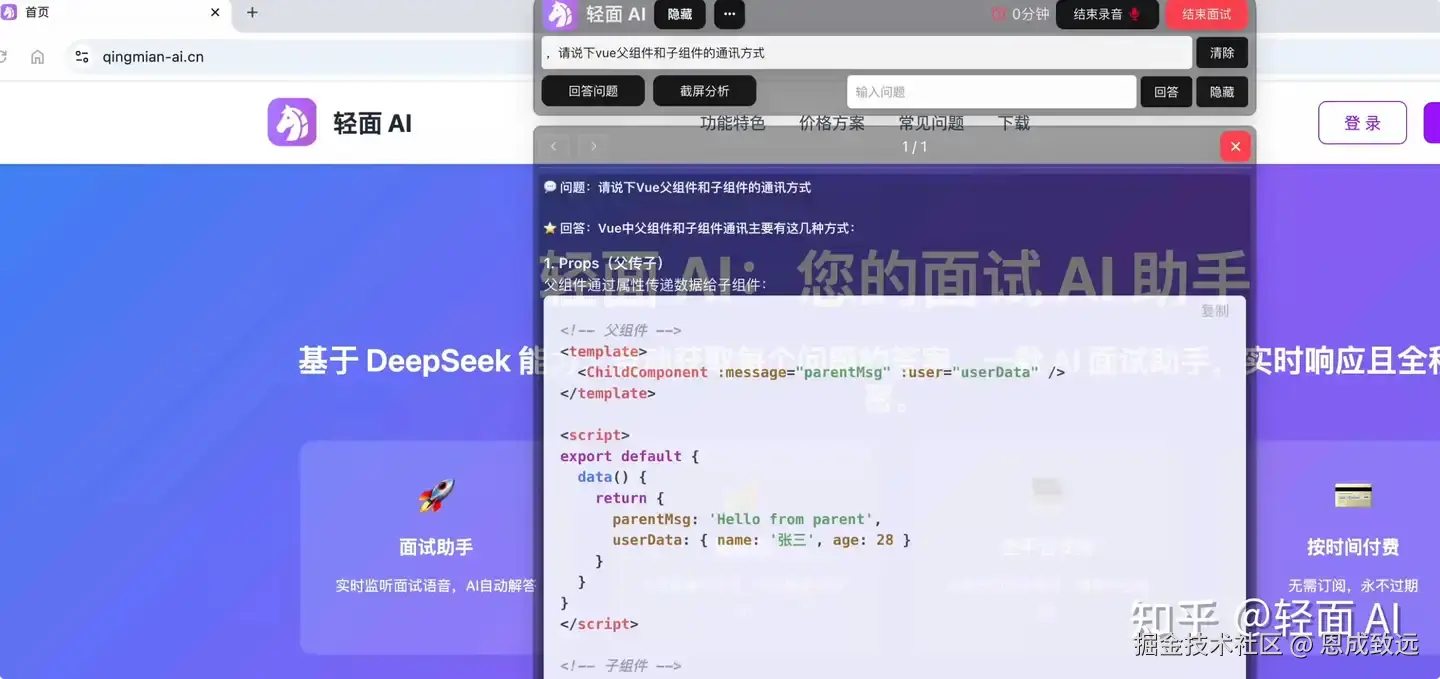
Task: Focus the 输入问题 input field
Action: 992,92
